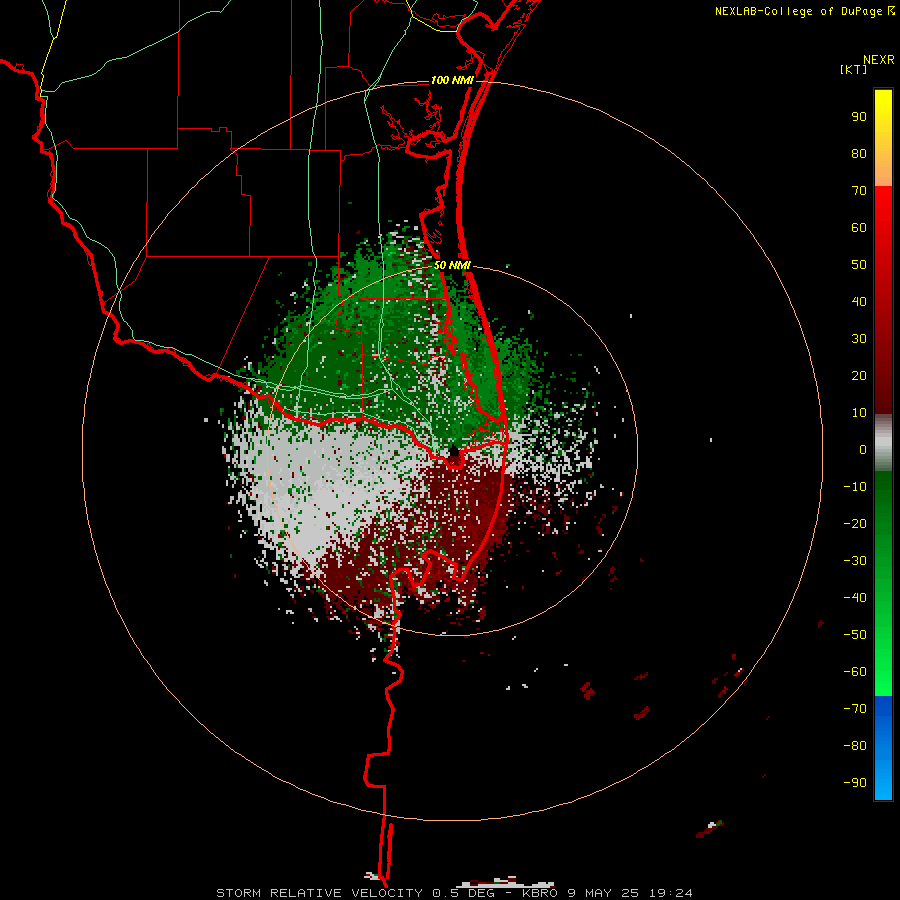Click the -10 value on velocity scale
The height and width of the screenshot is (900, 900).
click(855, 487)
